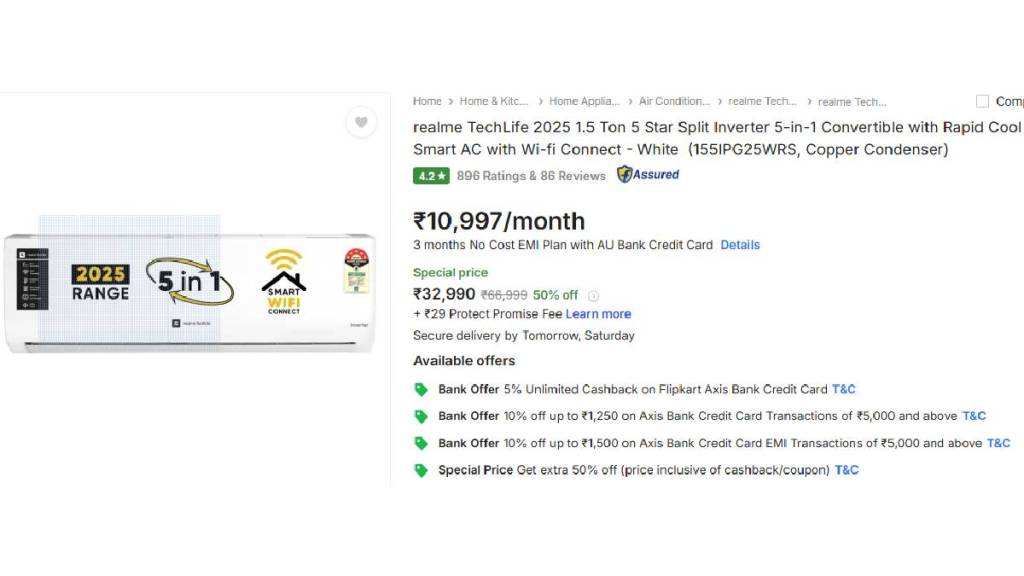Screen dimensions: 1024x576
Task: Open the Air Conditioners breadcrumb
Action: (674, 101)
